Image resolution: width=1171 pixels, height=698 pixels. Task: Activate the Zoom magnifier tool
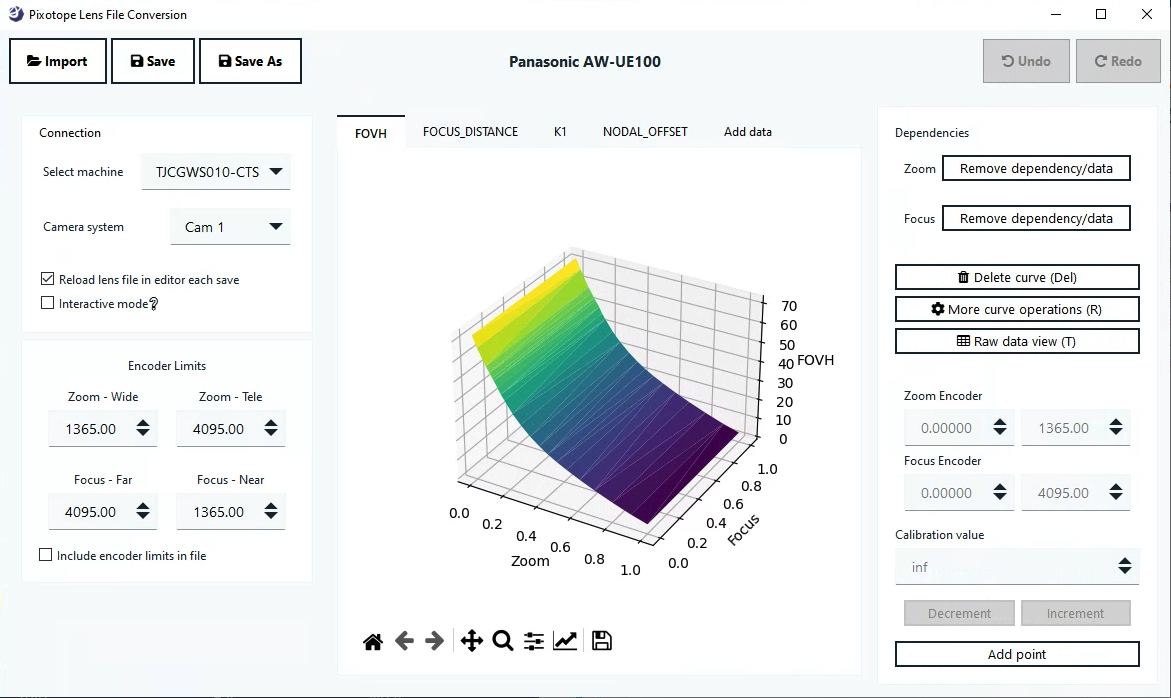tap(503, 641)
